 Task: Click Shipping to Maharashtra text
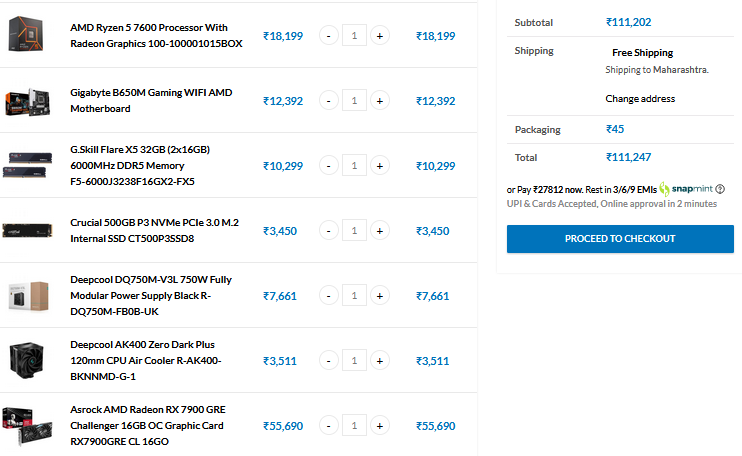click(x=657, y=70)
